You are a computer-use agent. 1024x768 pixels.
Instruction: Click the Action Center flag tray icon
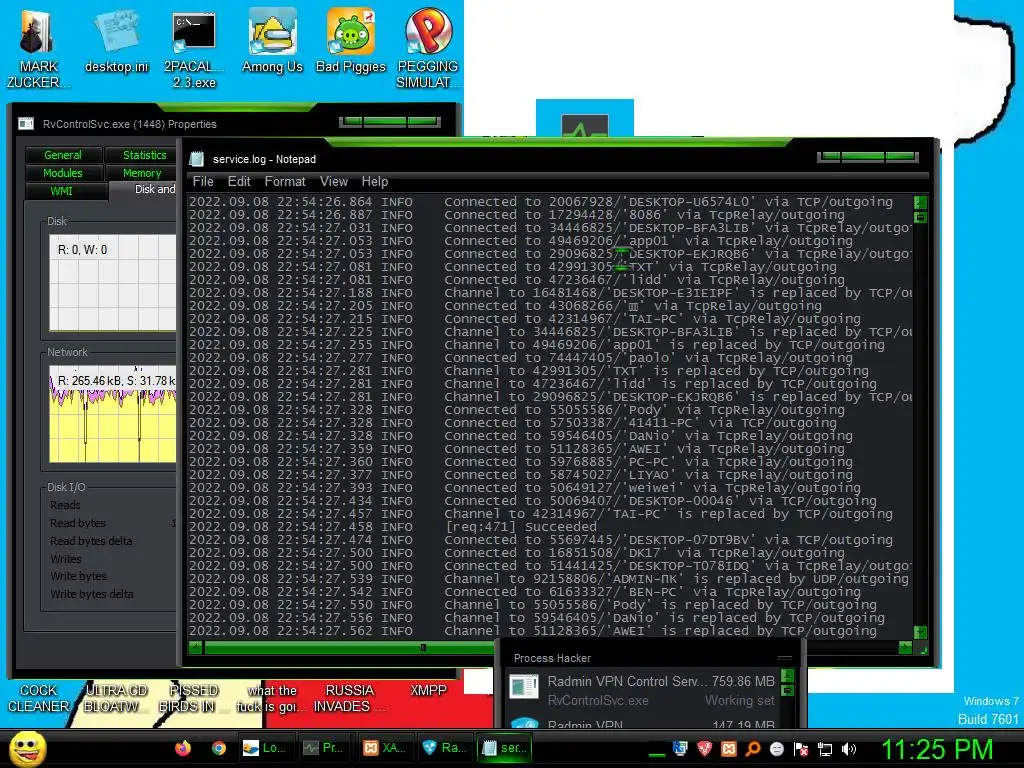801,749
